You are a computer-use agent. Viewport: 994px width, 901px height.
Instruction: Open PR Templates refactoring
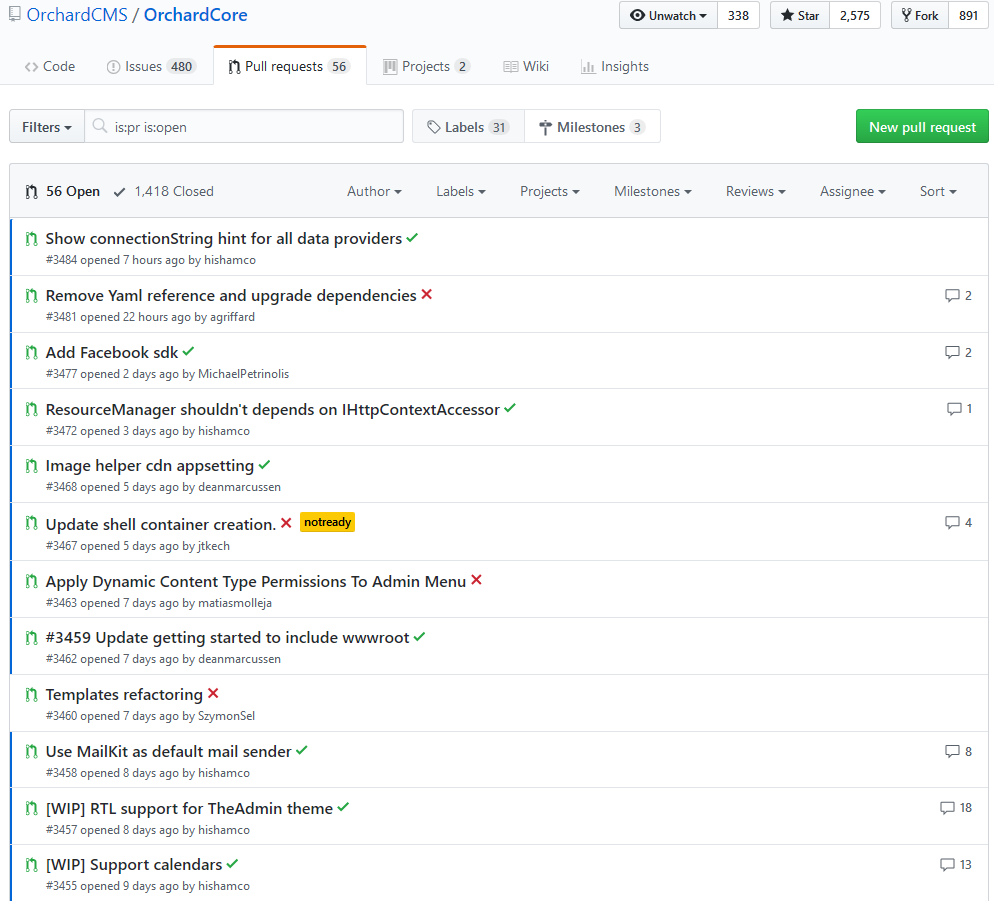(124, 694)
